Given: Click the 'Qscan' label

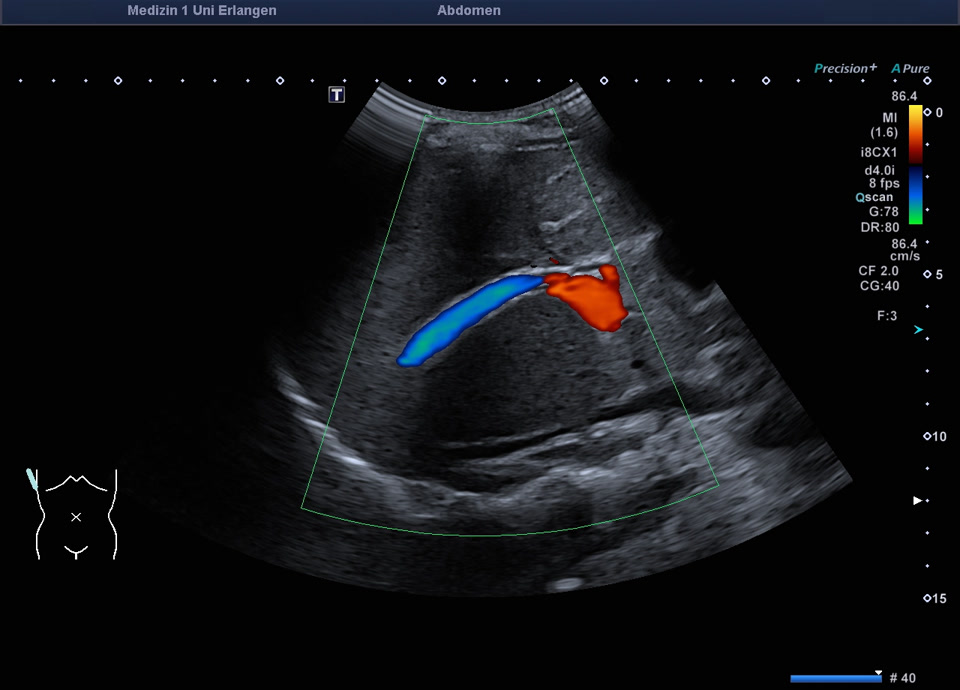Looking at the screenshot, I should pos(874,197).
